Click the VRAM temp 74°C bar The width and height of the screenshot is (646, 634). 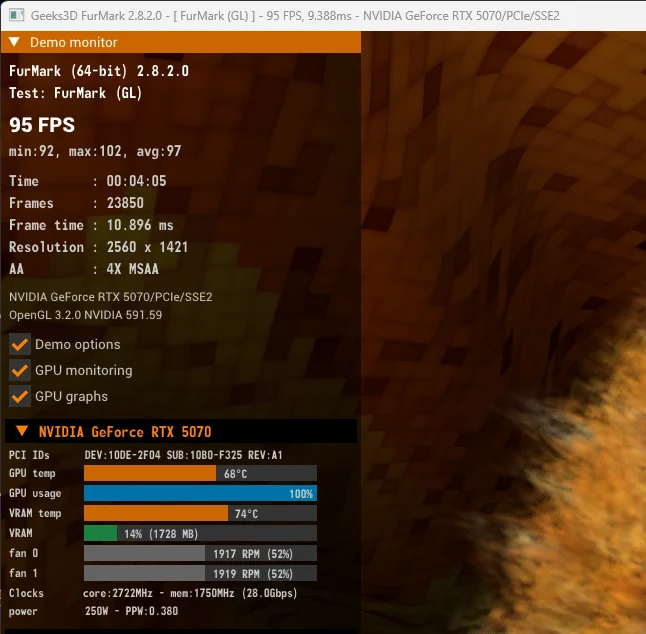pos(200,513)
